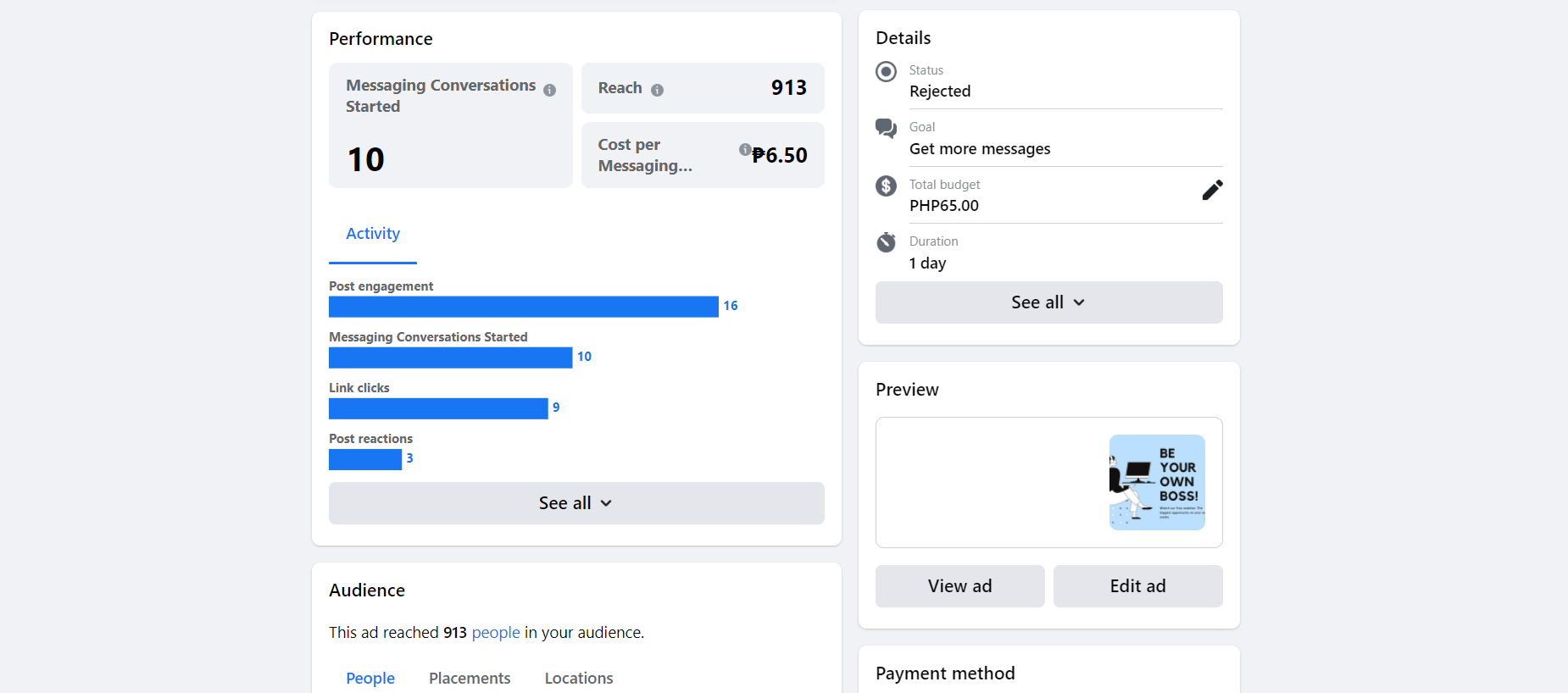1568x693 pixels.
Task: Click info icon beside Messaging Conversations Started
Action: (549, 90)
